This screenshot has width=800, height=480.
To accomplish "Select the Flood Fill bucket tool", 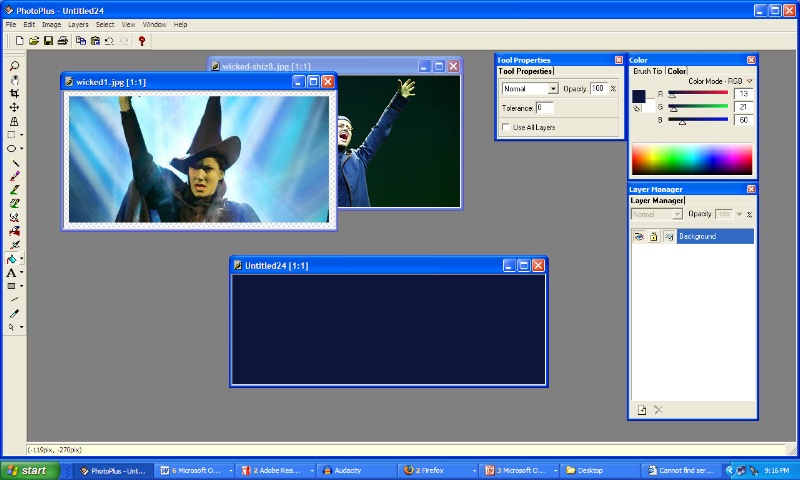I will pos(11,259).
